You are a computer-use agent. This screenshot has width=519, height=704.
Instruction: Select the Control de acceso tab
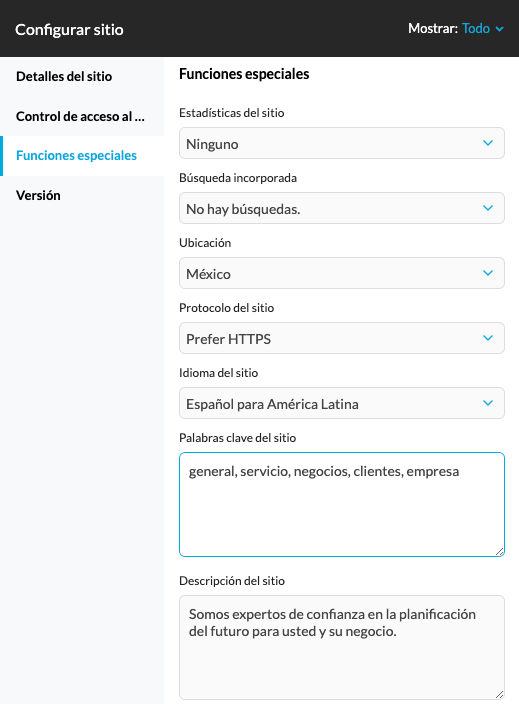[82, 116]
